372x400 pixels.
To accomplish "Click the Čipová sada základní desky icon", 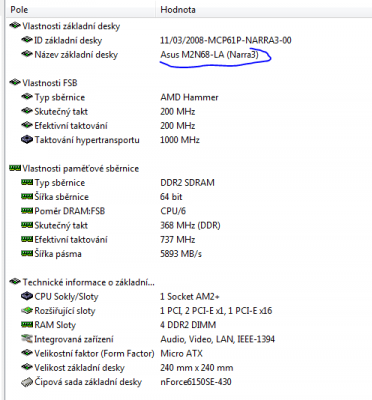I will point(27,382).
